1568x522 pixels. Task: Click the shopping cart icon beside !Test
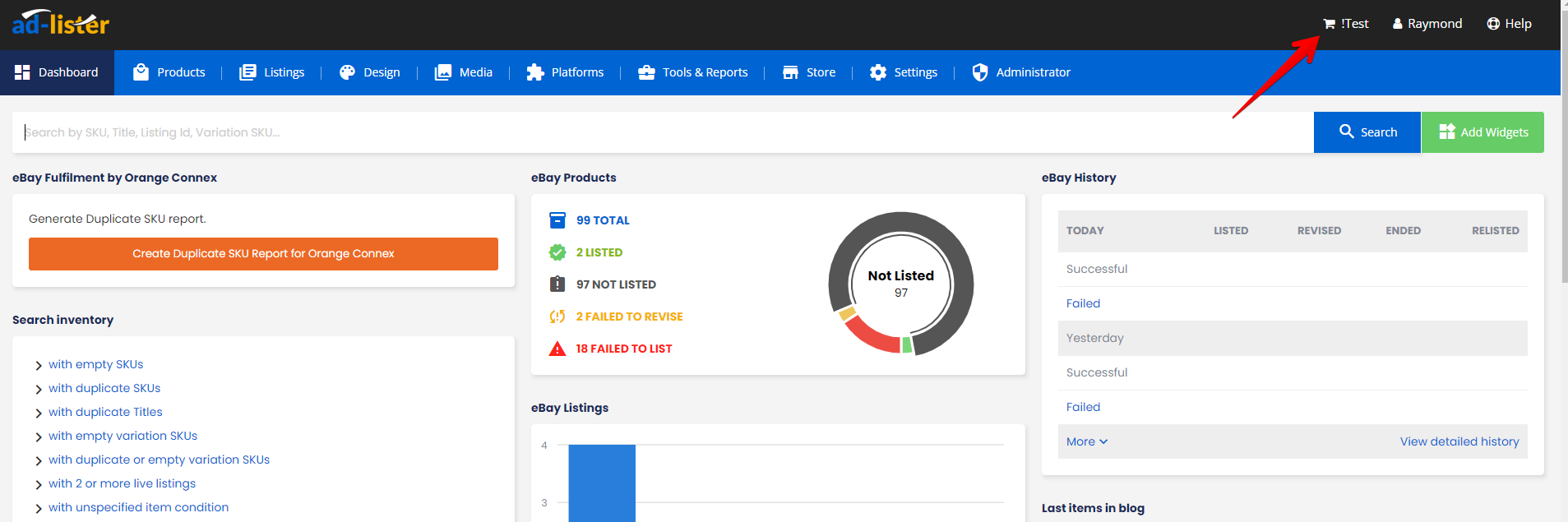(x=1329, y=24)
